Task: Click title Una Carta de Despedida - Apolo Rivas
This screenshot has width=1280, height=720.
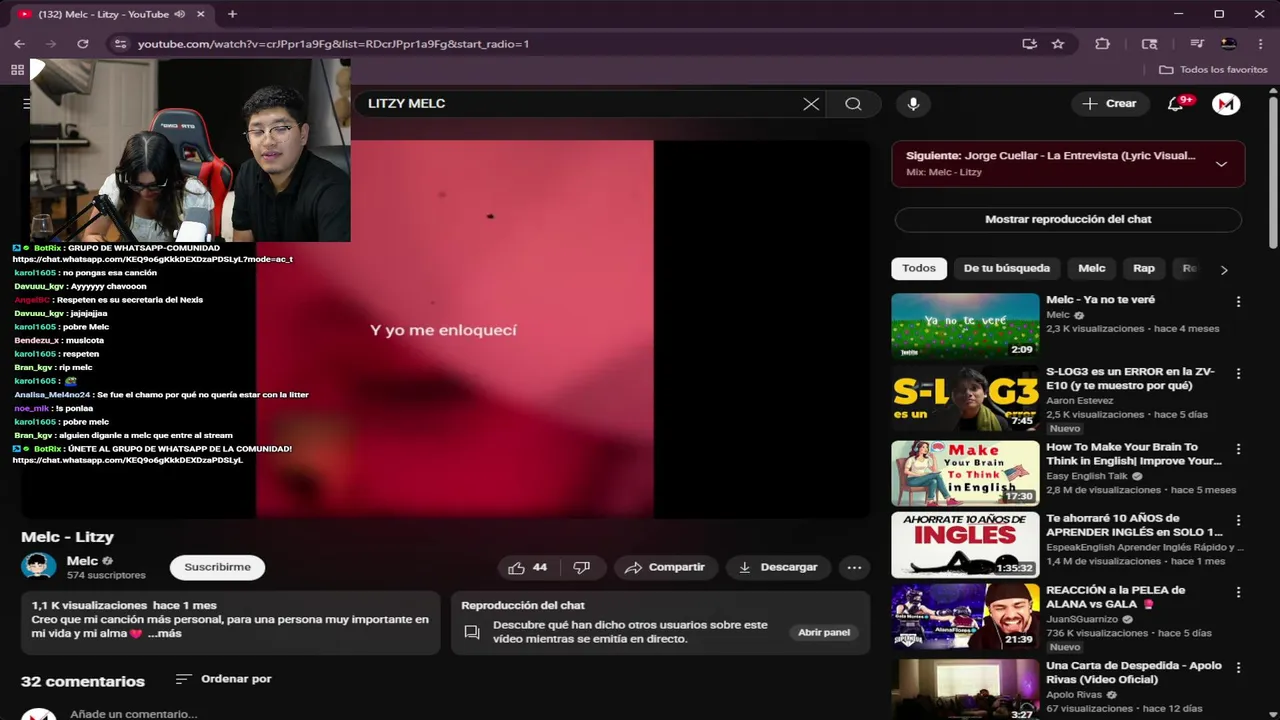Action: [1134, 672]
